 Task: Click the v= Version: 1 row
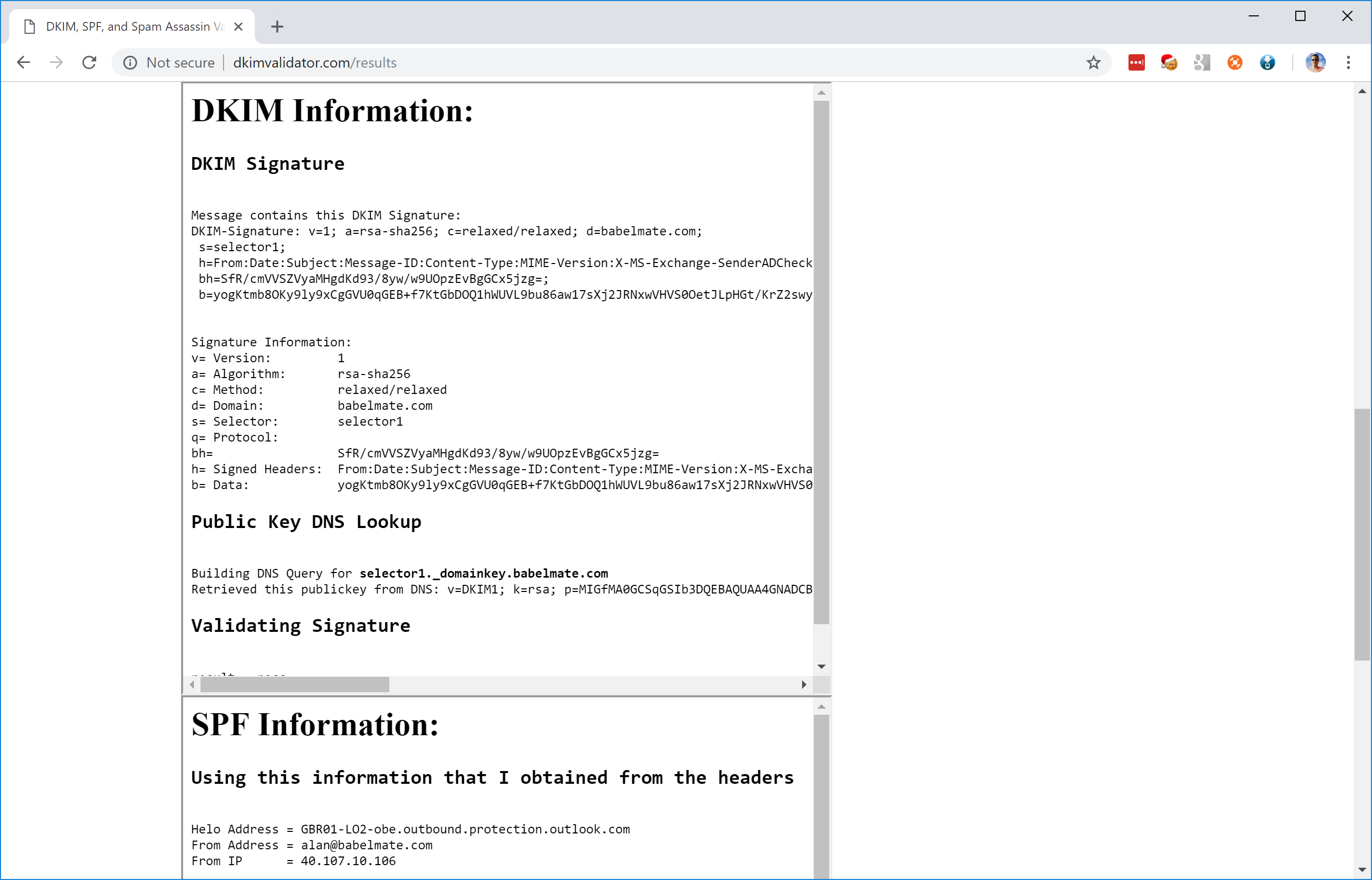tap(268, 358)
